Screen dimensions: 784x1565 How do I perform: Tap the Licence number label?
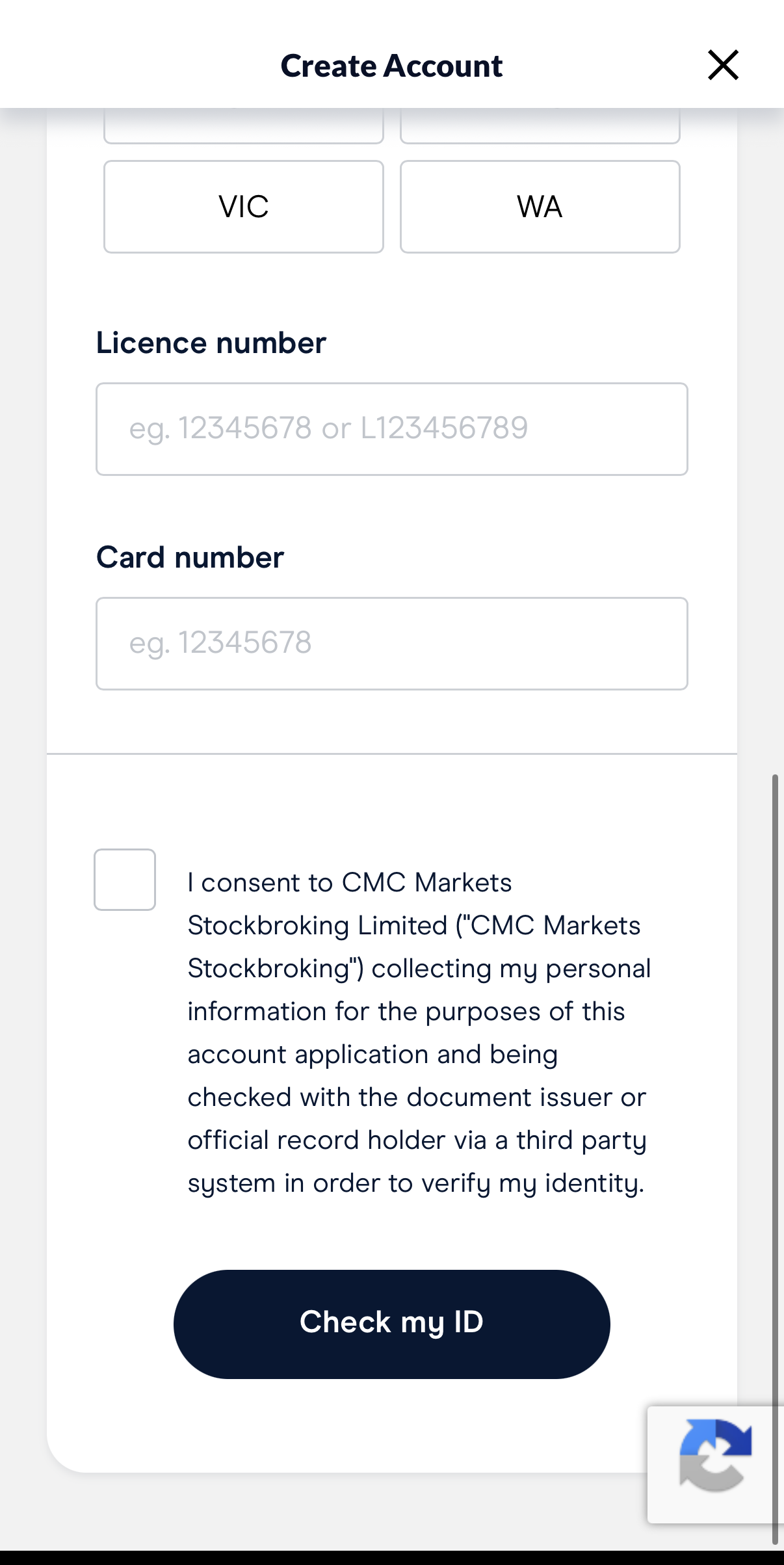pos(211,343)
